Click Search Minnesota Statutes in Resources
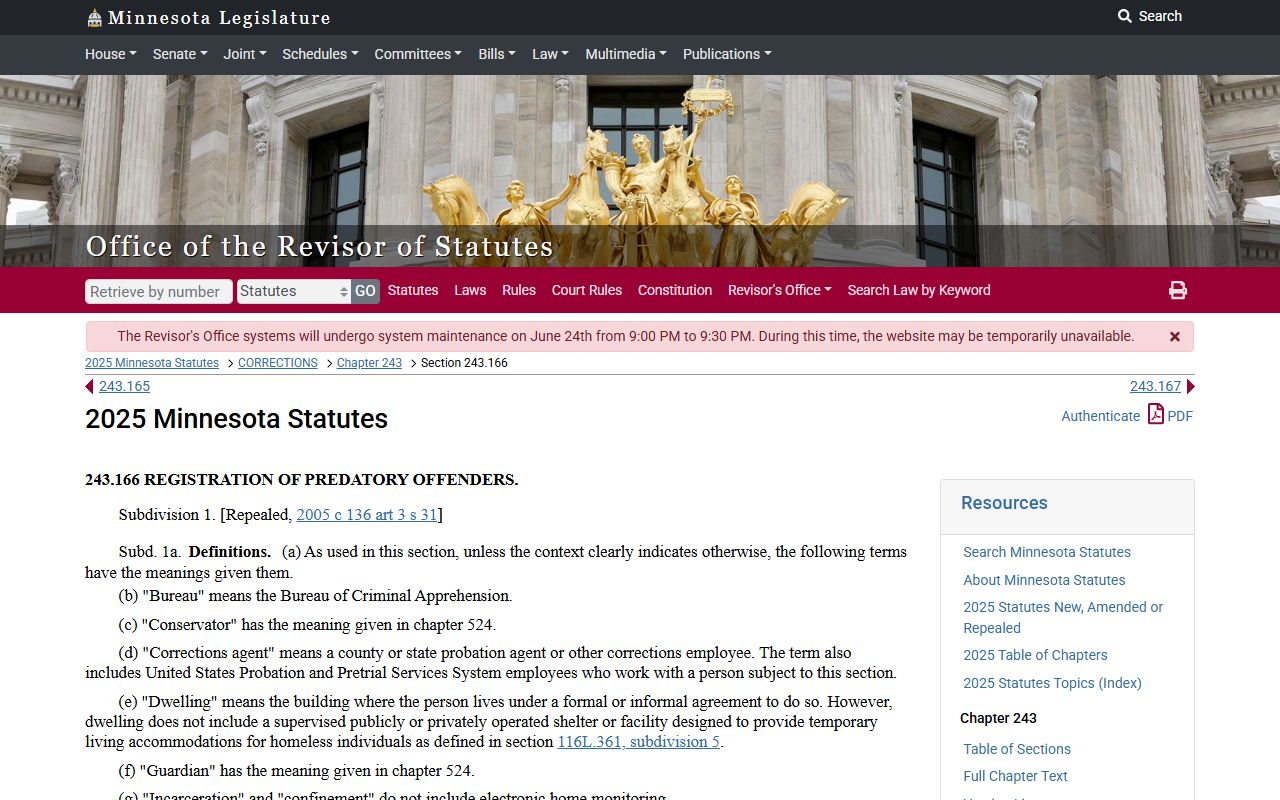1280x800 pixels. [1047, 552]
